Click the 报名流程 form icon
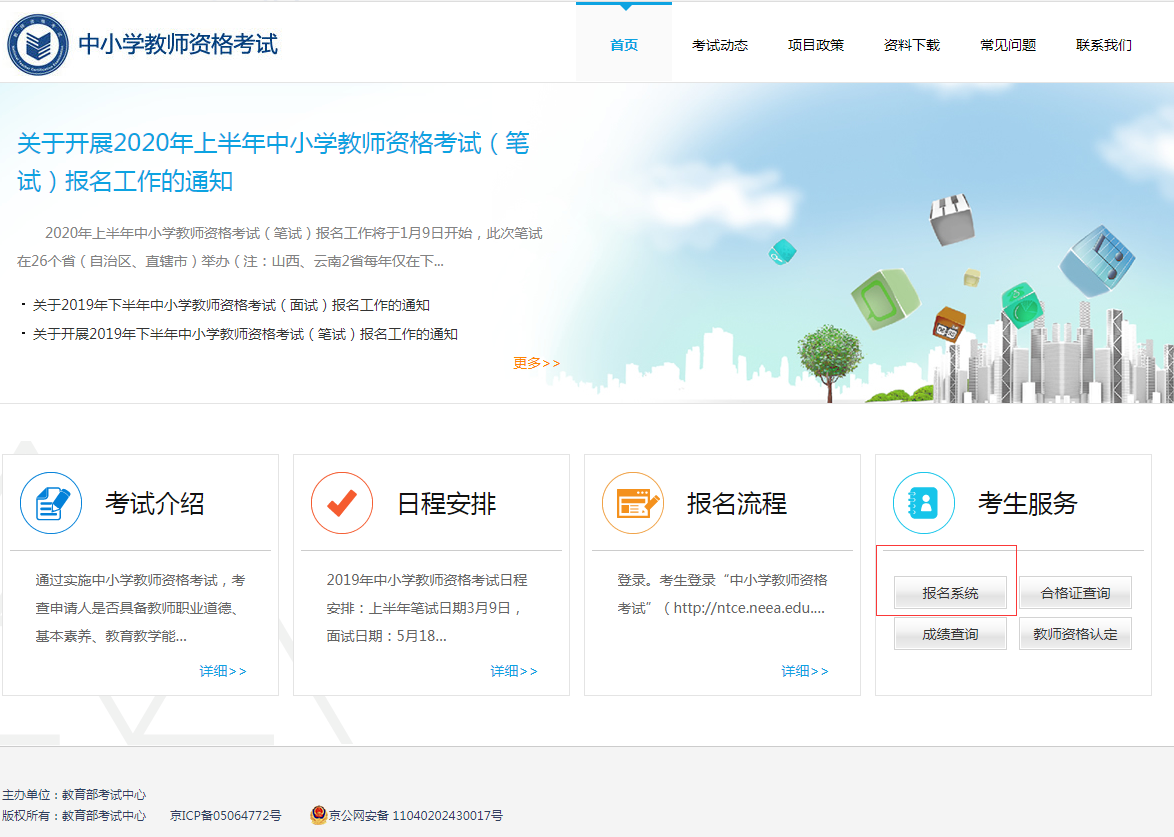The image size is (1174, 837). (x=632, y=503)
